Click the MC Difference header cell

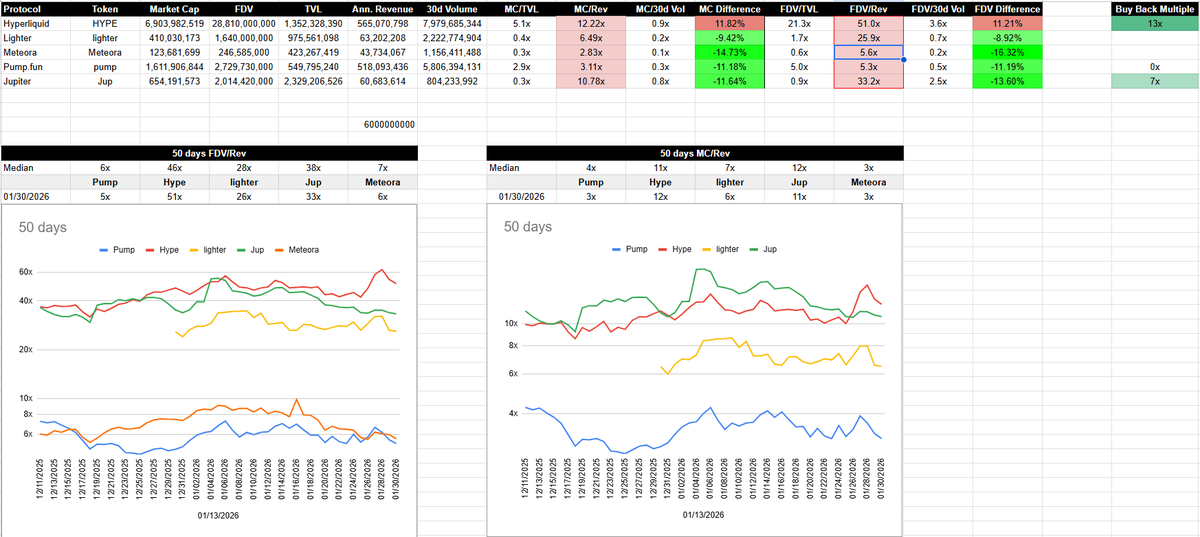(728, 8)
